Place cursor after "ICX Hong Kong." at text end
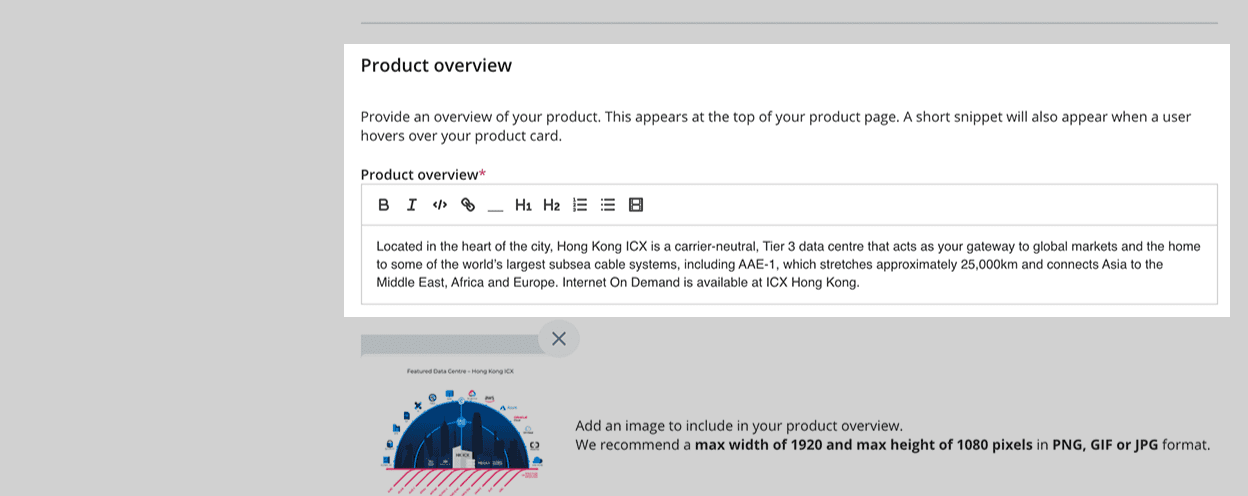This screenshot has height=496, width=1248. click(x=859, y=283)
